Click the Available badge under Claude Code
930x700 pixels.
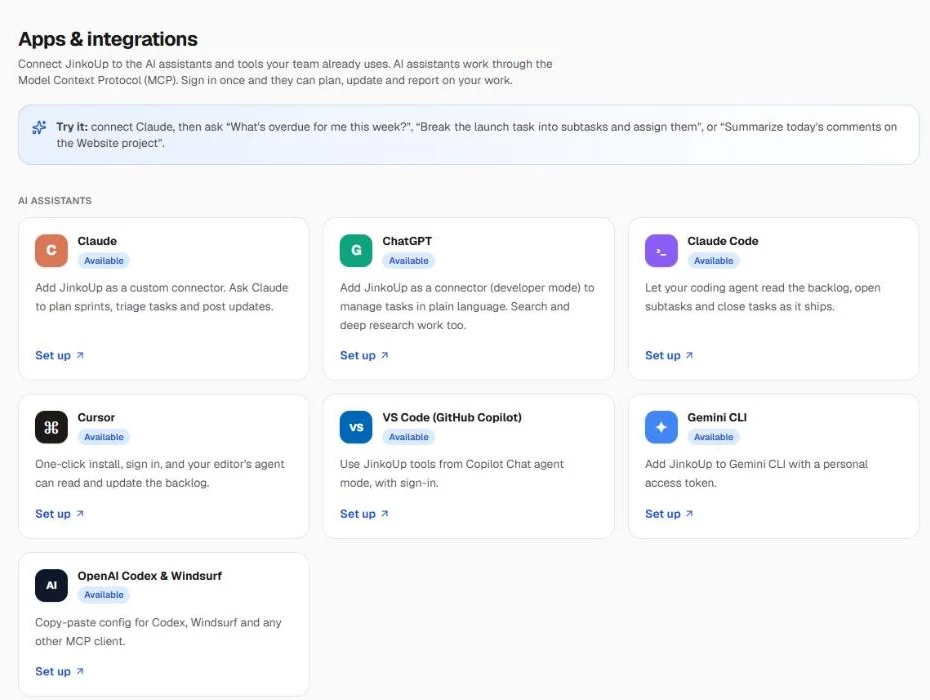coord(714,260)
